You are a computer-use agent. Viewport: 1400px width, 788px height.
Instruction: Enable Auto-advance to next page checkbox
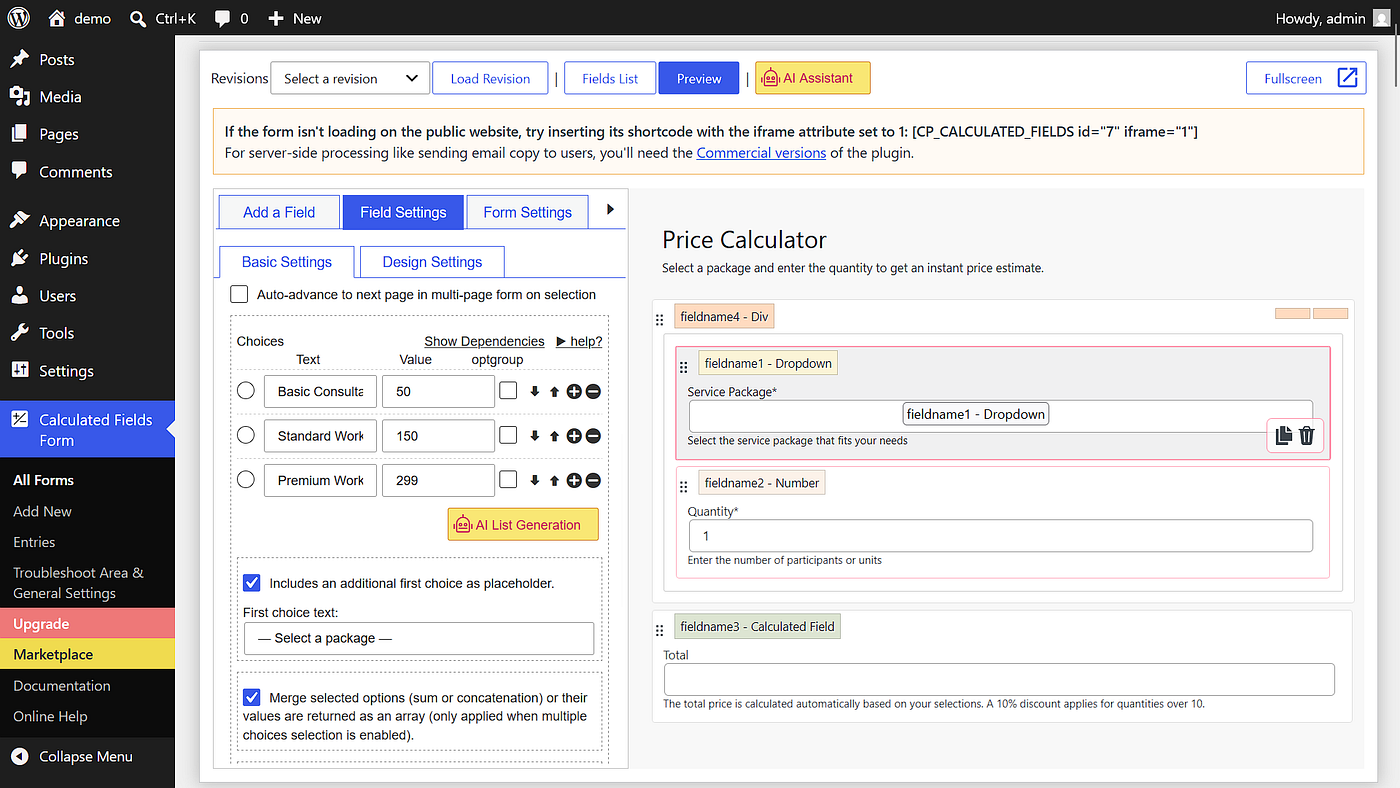239,294
